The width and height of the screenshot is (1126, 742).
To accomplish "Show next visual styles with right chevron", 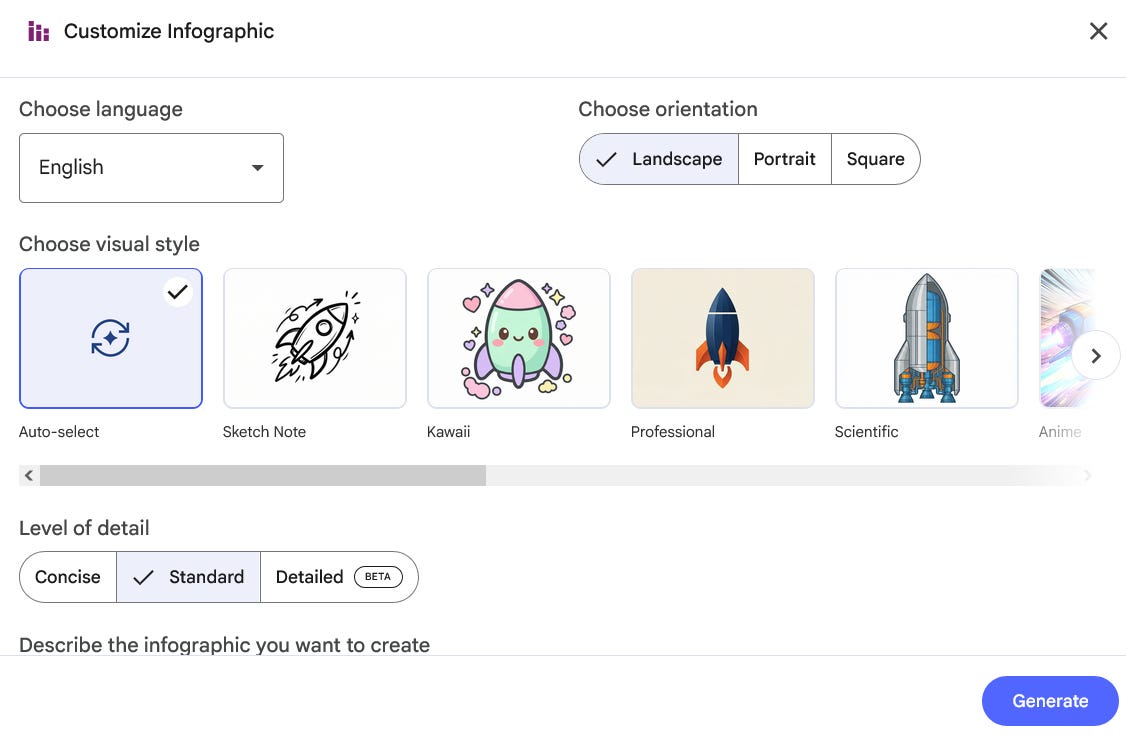I will pos(1096,356).
